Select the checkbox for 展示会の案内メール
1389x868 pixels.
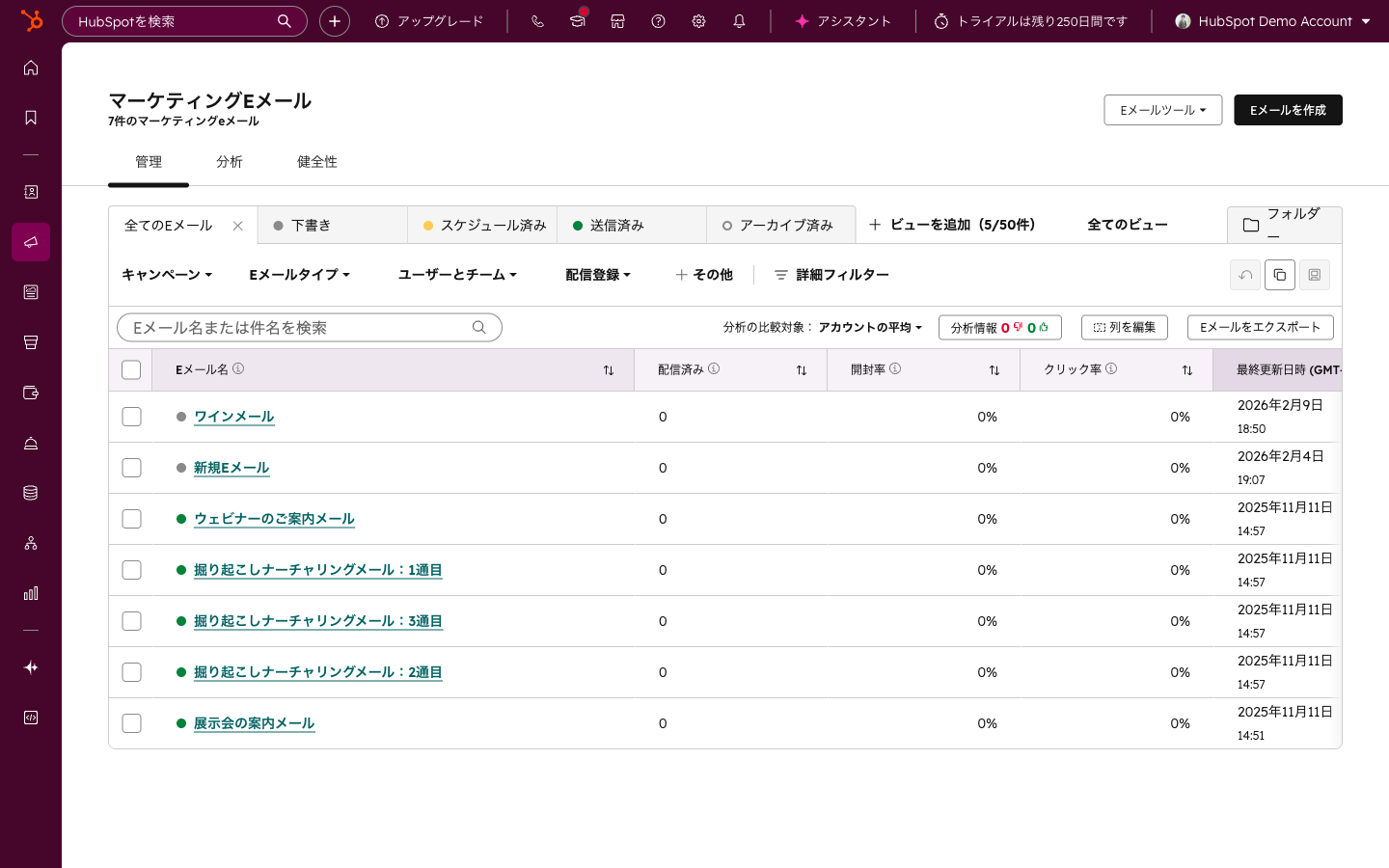[131, 722]
